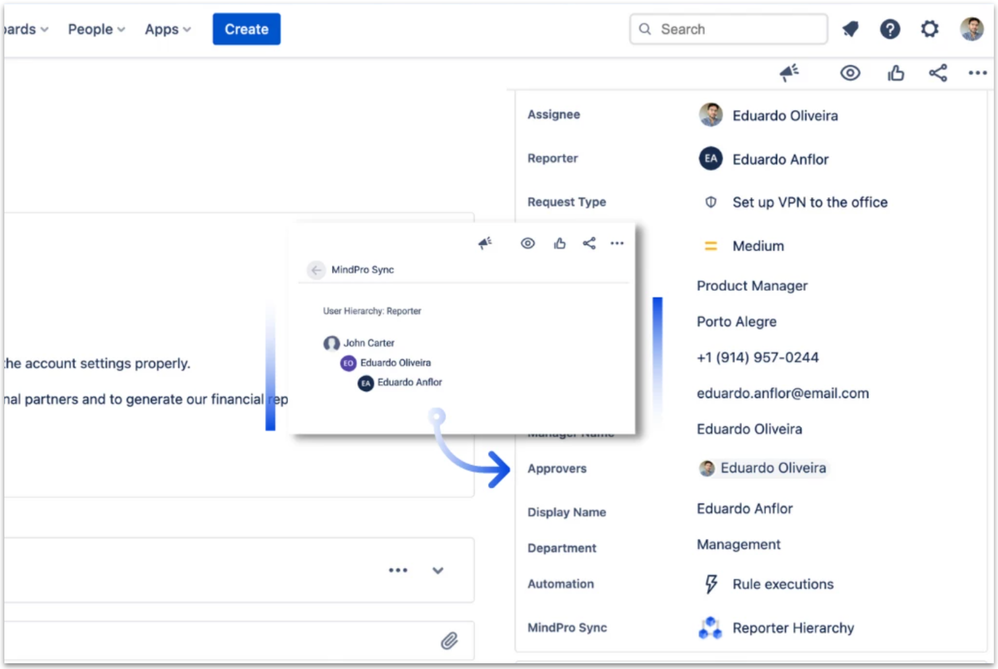Image resolution: width=998 pixels, height=669 pixels.
Task: Click the Assignee avatar of Eduardo Oliveira
Action: click(710, 115)
